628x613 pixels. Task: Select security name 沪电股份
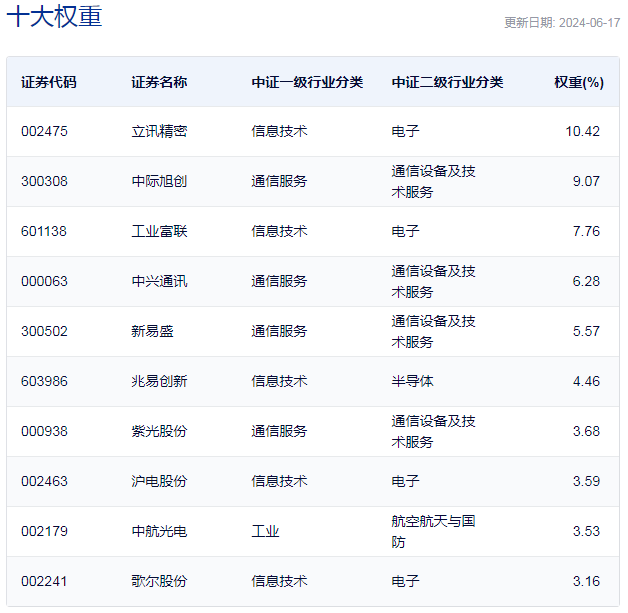coord(159,482)
